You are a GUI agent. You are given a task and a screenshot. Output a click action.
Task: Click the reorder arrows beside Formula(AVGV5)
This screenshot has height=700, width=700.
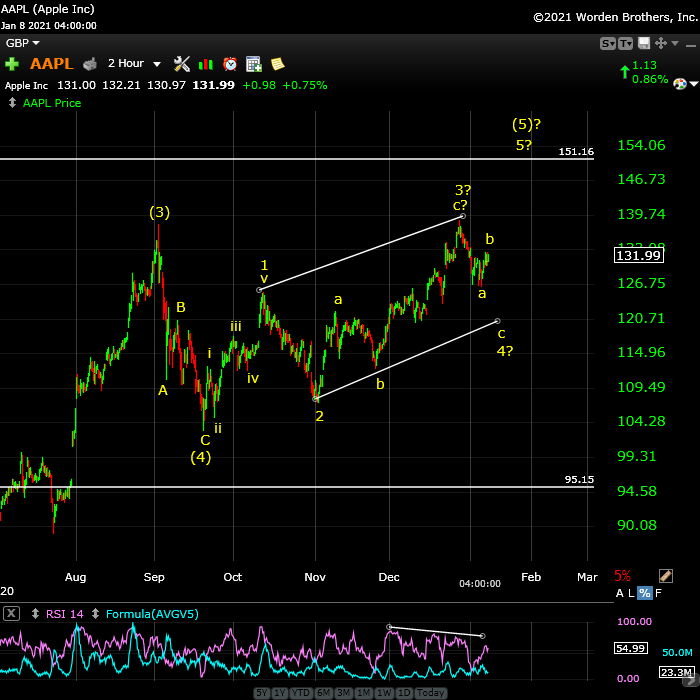point(95,614)
